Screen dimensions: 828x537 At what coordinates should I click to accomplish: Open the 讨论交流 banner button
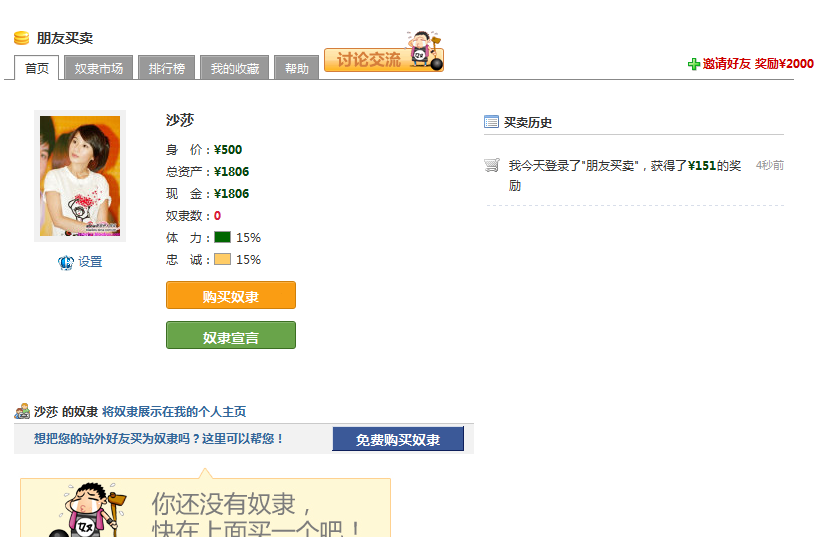384,59
